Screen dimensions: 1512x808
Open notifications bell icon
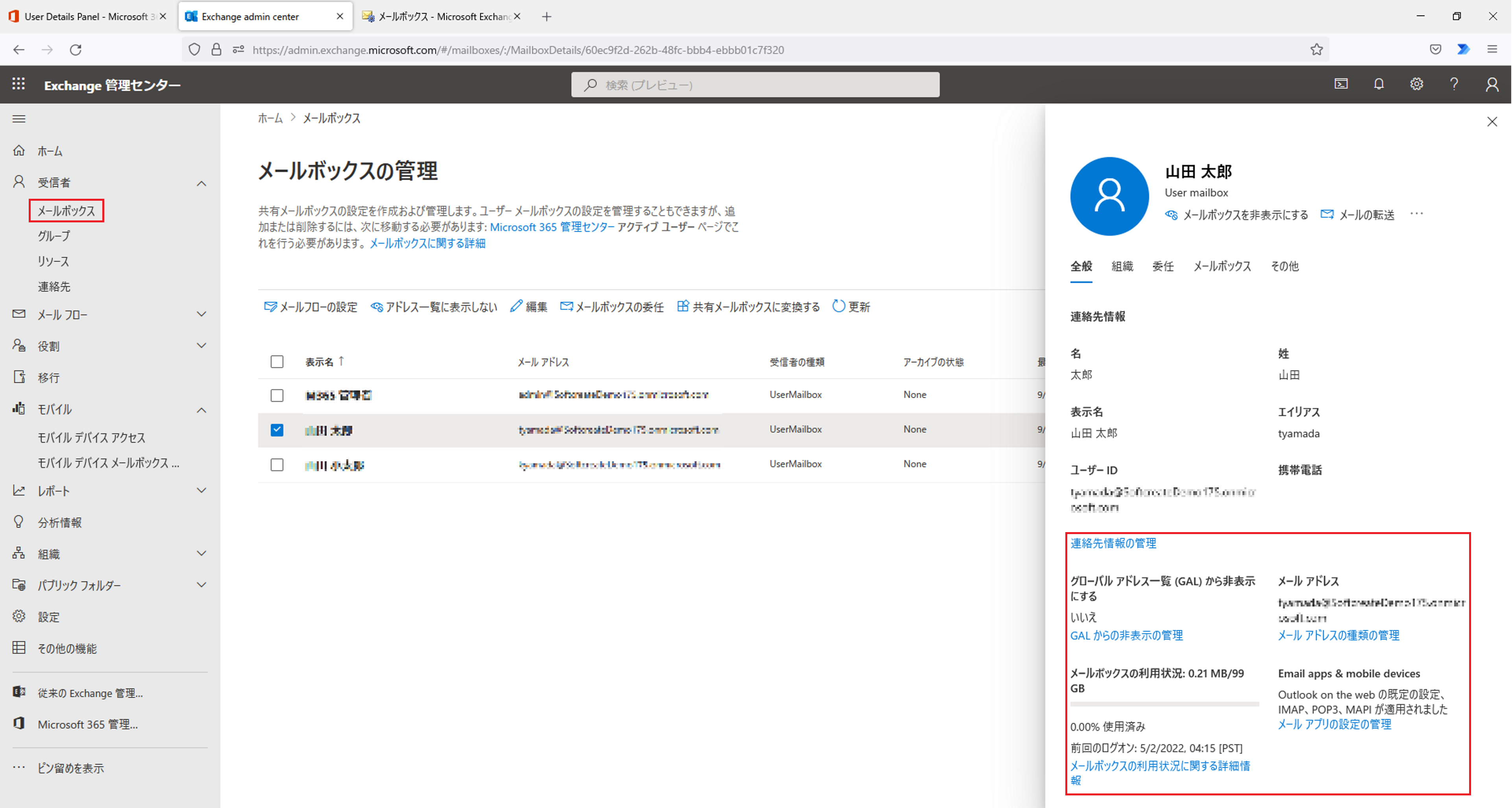pos(1379,84)
